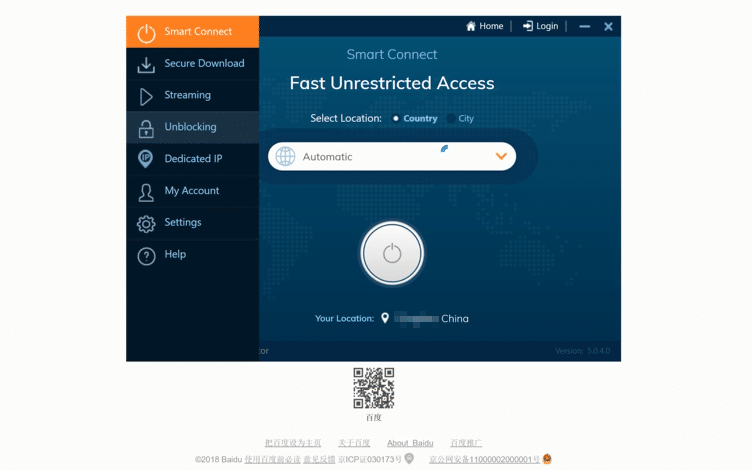Select the City radio option
Image resolution: width=752 pixels, height=470 pixels.
coord(451,118)
